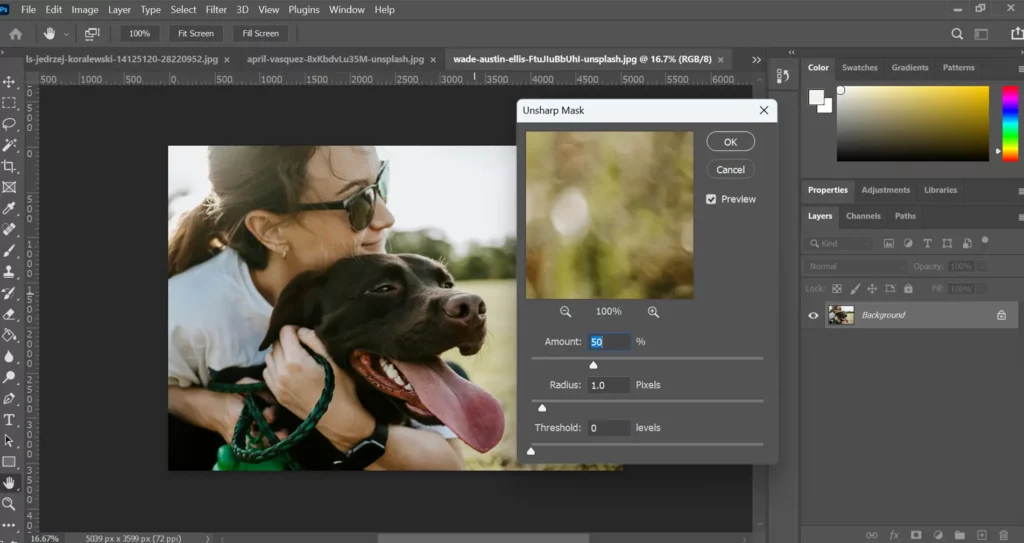Select the Pen tool
1024x543 pixels.
tap(9, 399)
